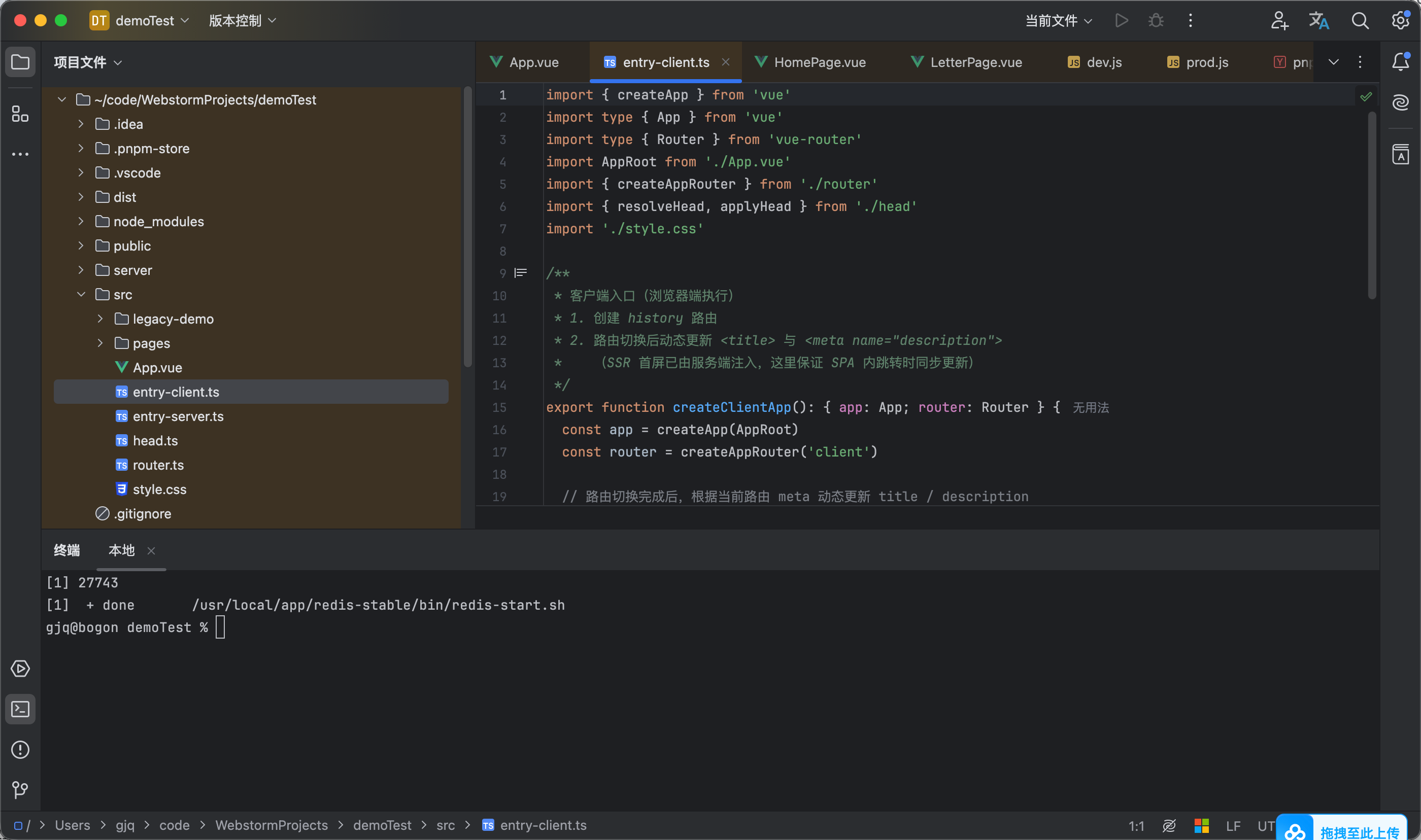Open the 当前文件 run configuration dropdown
This screenshot has width=1421, height=840.
[1059, 20]
